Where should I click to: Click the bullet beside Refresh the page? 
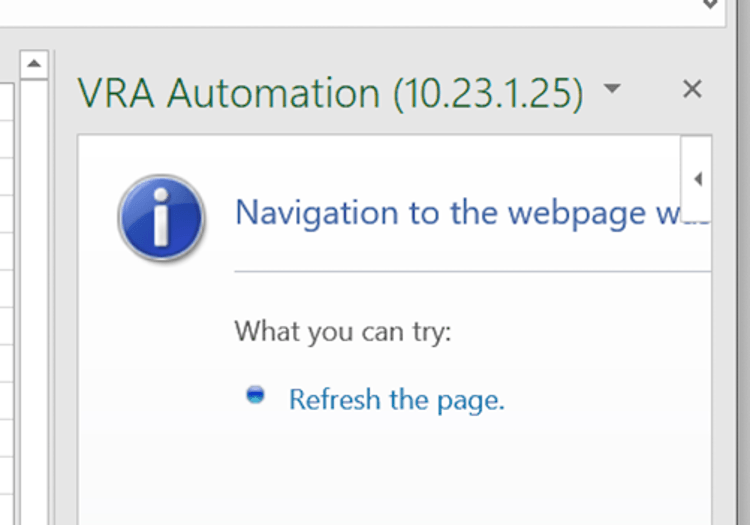pyautogui.click(x=256, y=396)
